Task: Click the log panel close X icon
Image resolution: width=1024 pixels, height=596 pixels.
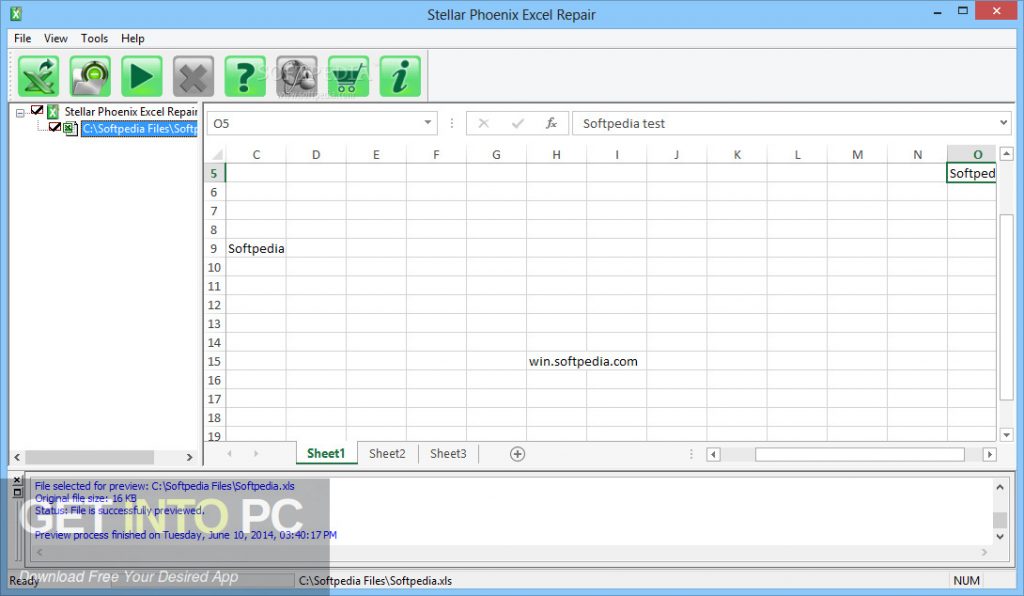Action: (18, 480)
